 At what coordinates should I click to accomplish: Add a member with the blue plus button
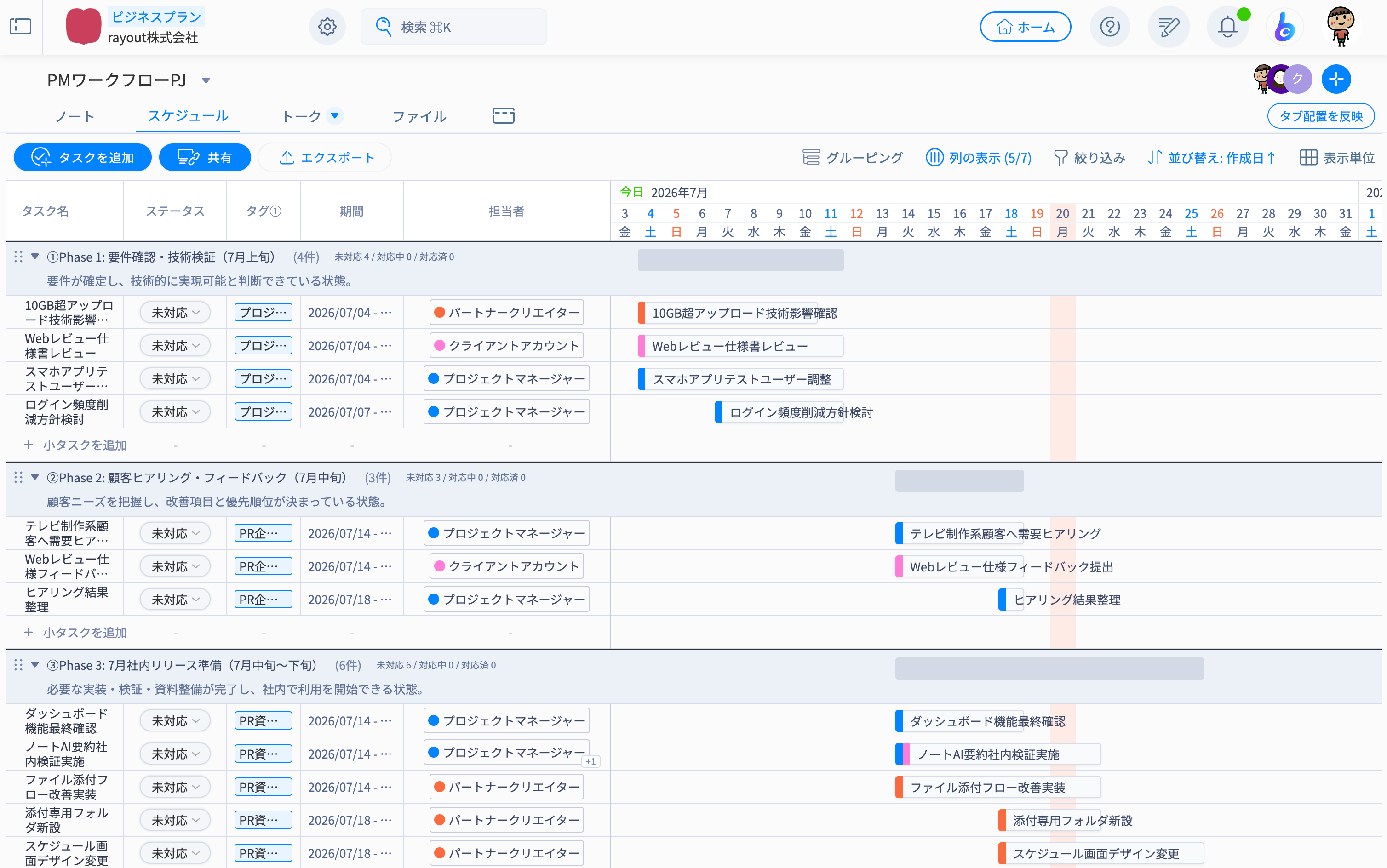pyautogui.click(x=1336, y=79)
